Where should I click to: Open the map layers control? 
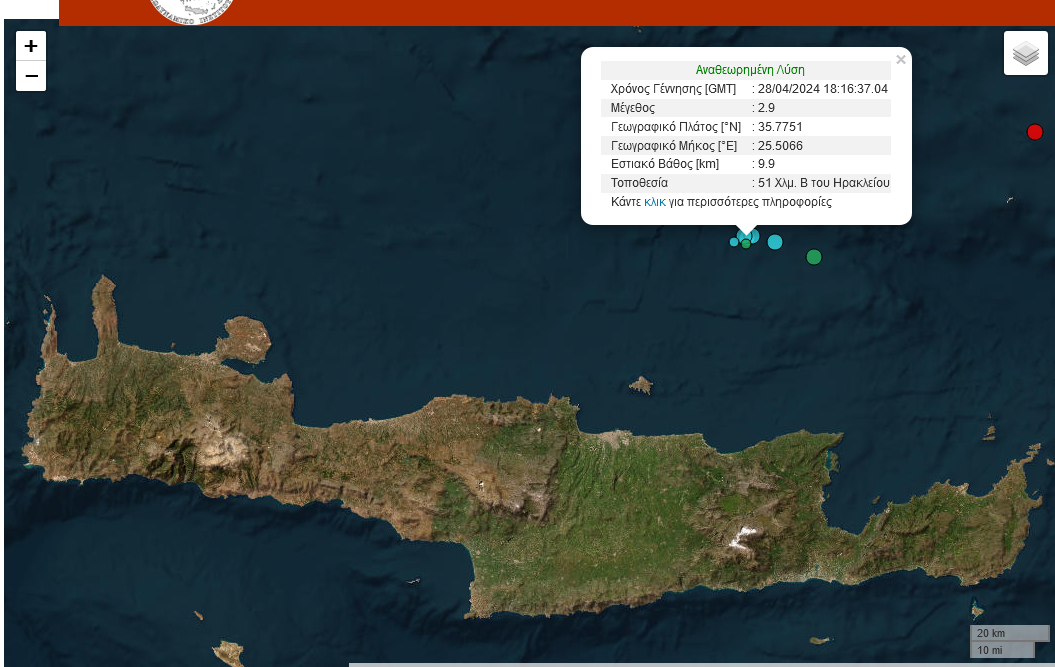1025,53
